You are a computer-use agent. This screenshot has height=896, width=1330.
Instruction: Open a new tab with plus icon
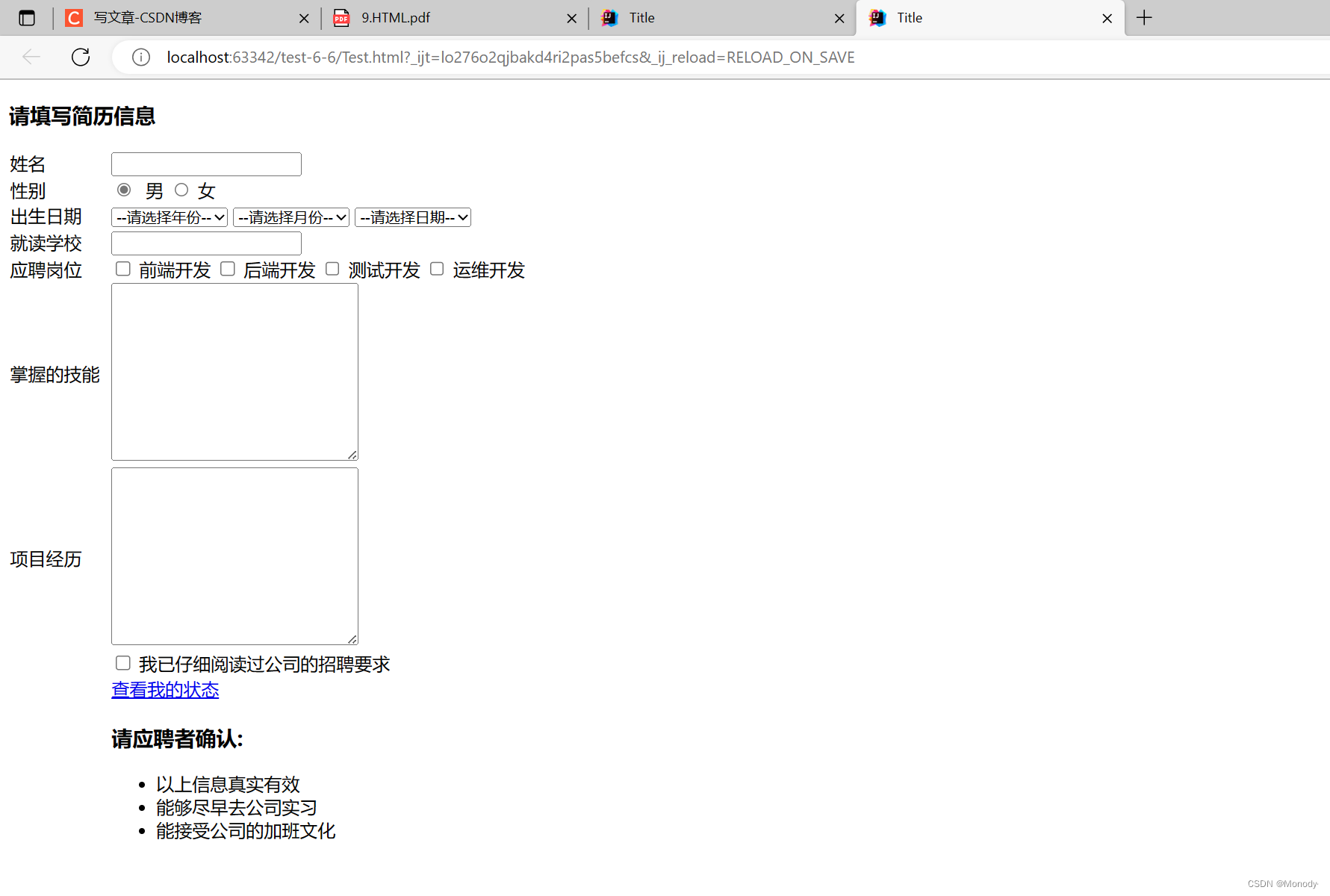pyautogui.click(x=1144, y=18)
